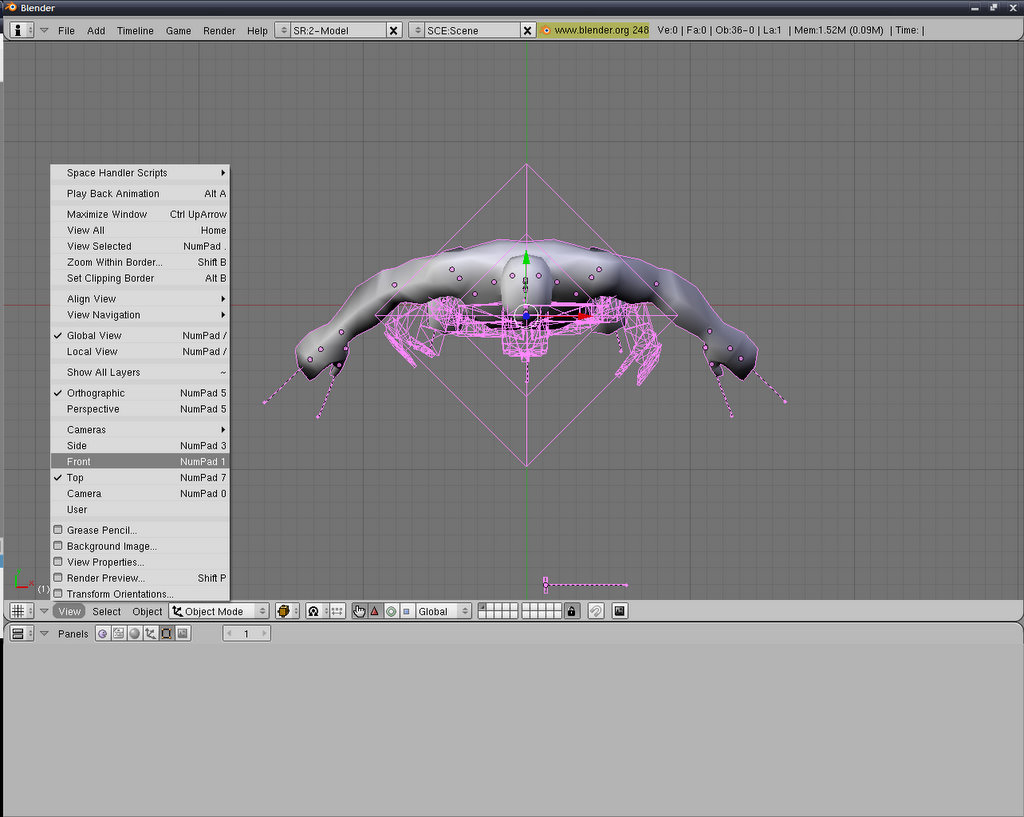Click the render this window icon
The image size is (1024, 817).
click(620, 611)
